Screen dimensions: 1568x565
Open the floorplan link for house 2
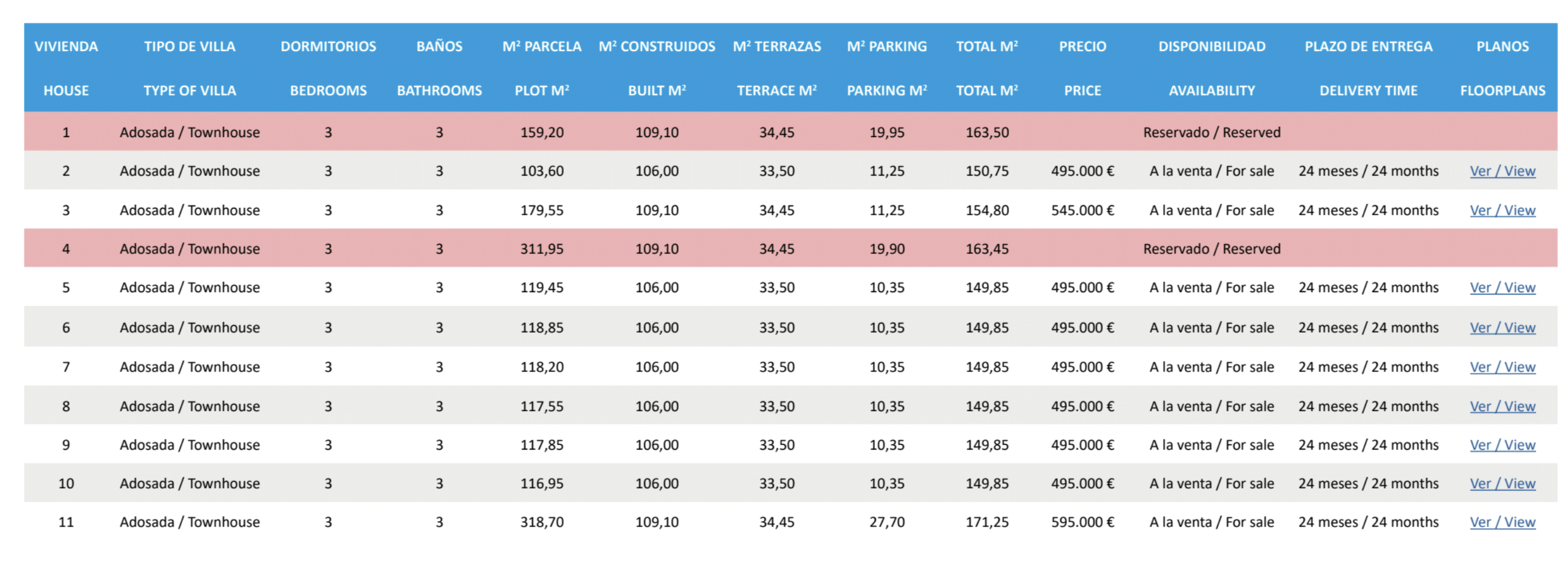pos(1503,171)
